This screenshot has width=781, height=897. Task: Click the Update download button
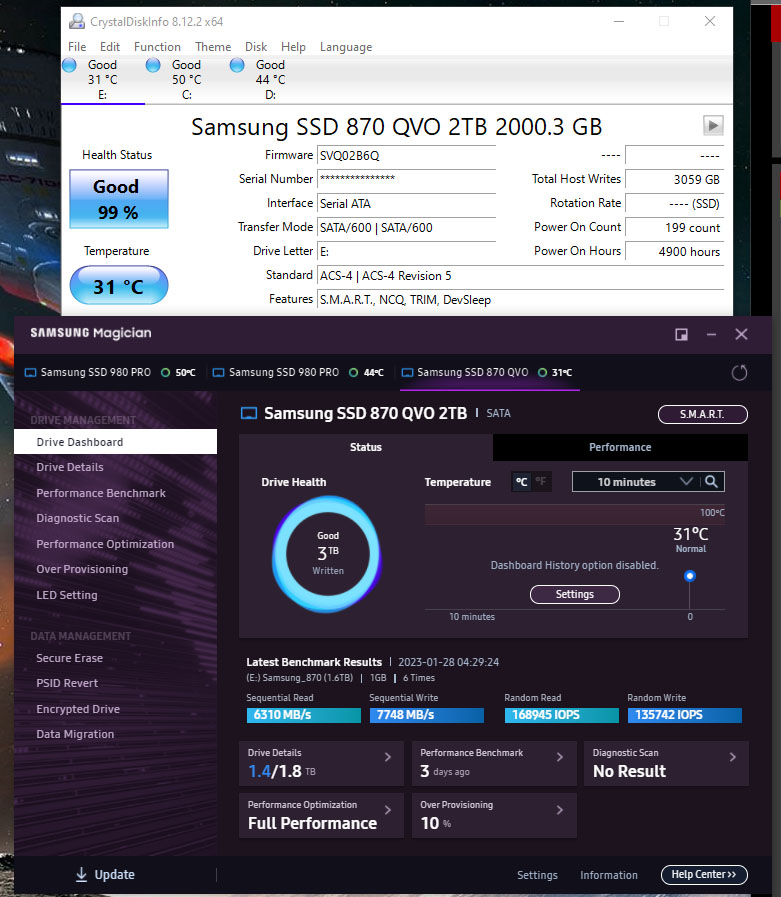pyautogui.click(x=105, y=874)
